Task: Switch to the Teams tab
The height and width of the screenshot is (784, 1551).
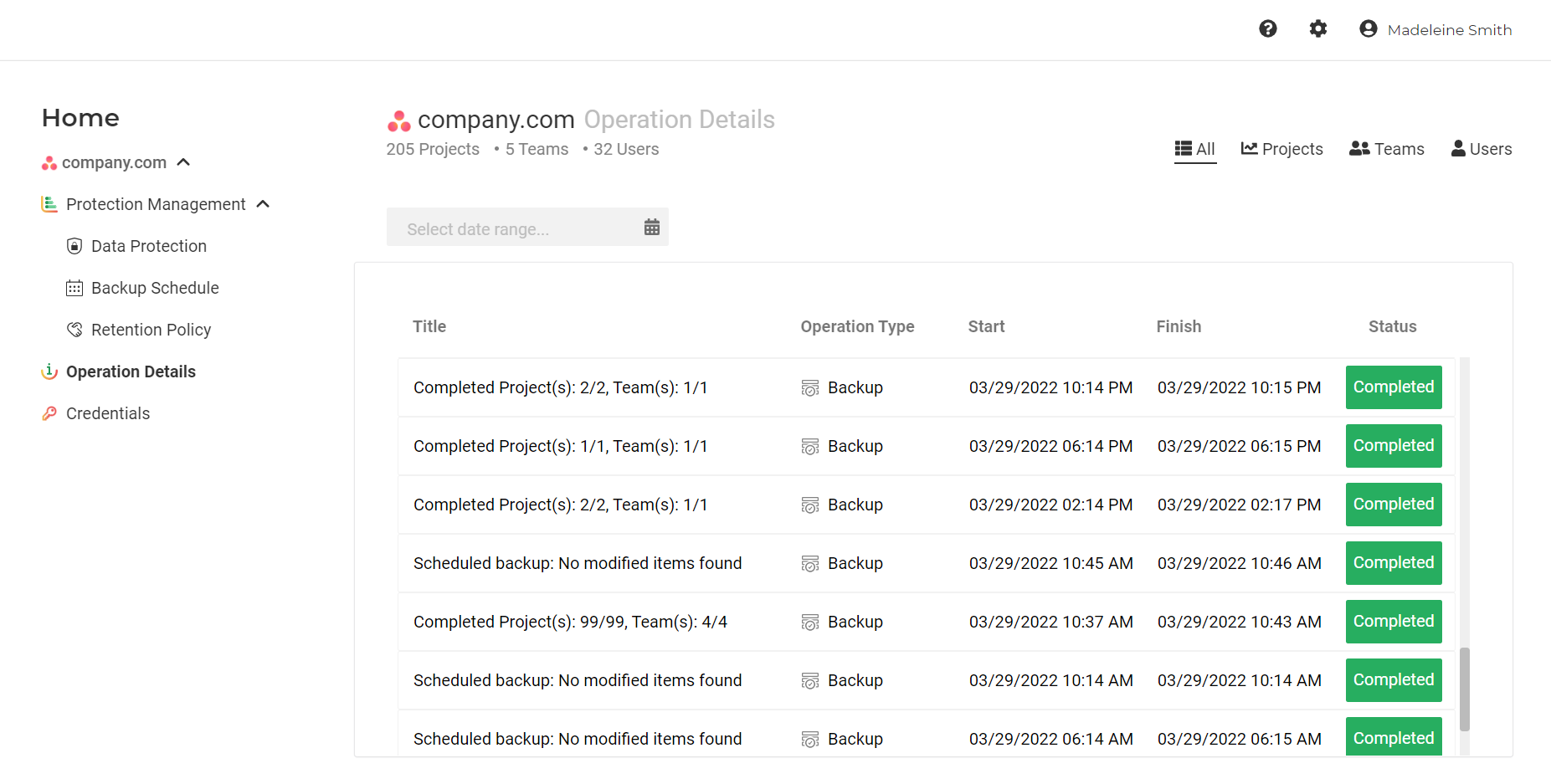Action: tap(1387, 149)
